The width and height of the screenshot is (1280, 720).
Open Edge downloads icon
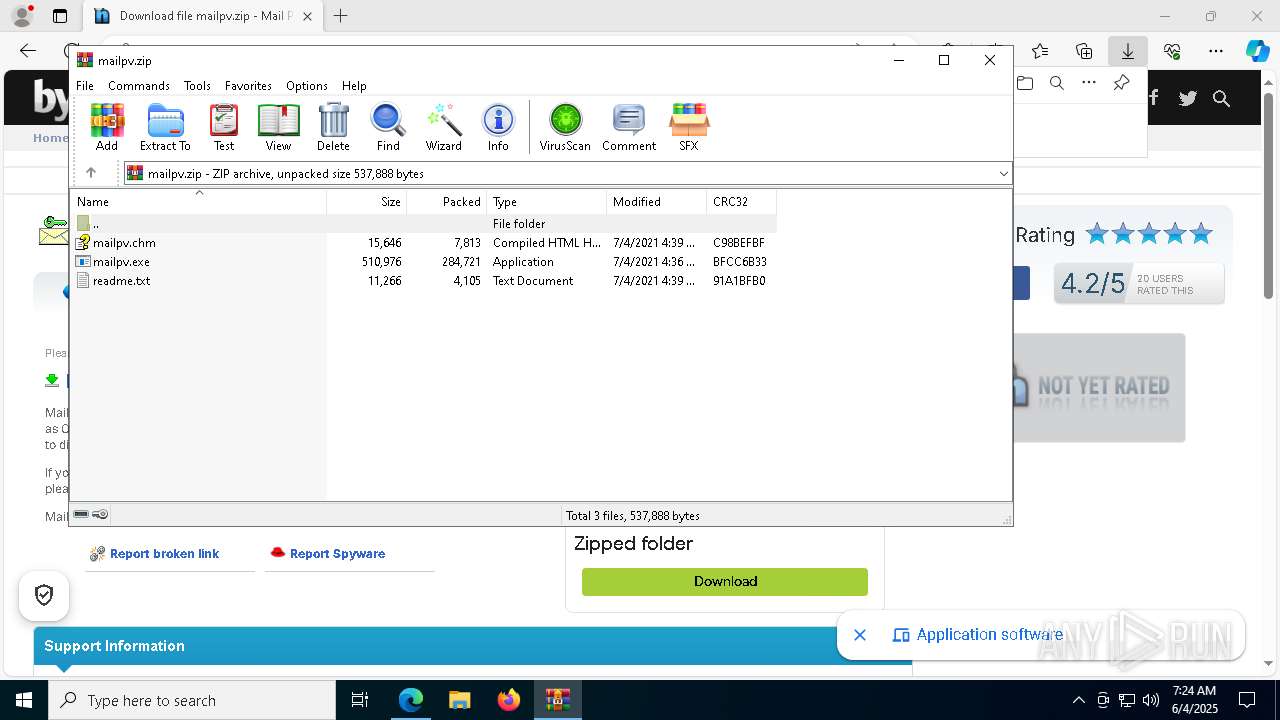1127,51
